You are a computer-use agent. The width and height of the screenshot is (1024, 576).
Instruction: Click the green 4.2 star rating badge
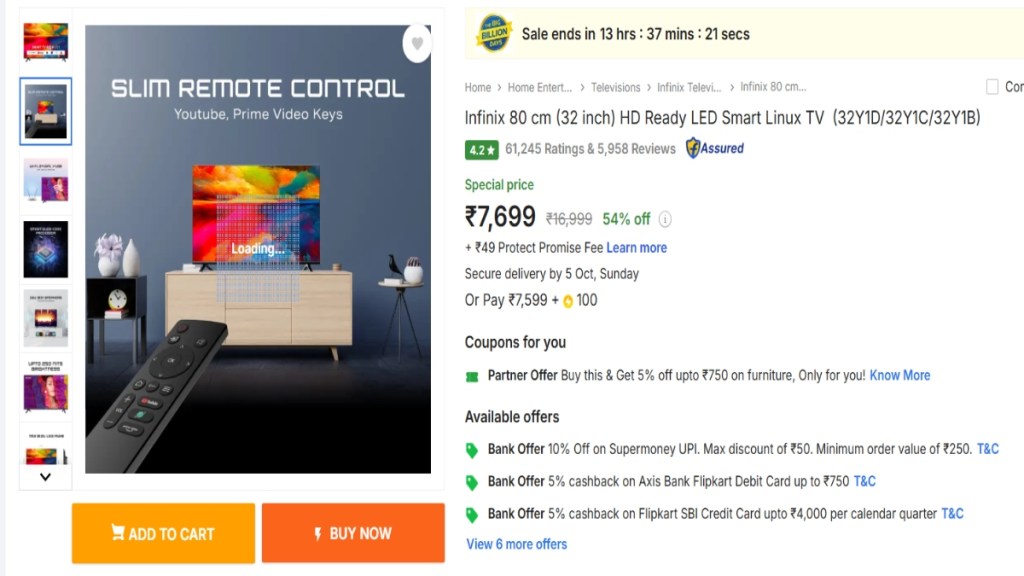pos(481,150)
